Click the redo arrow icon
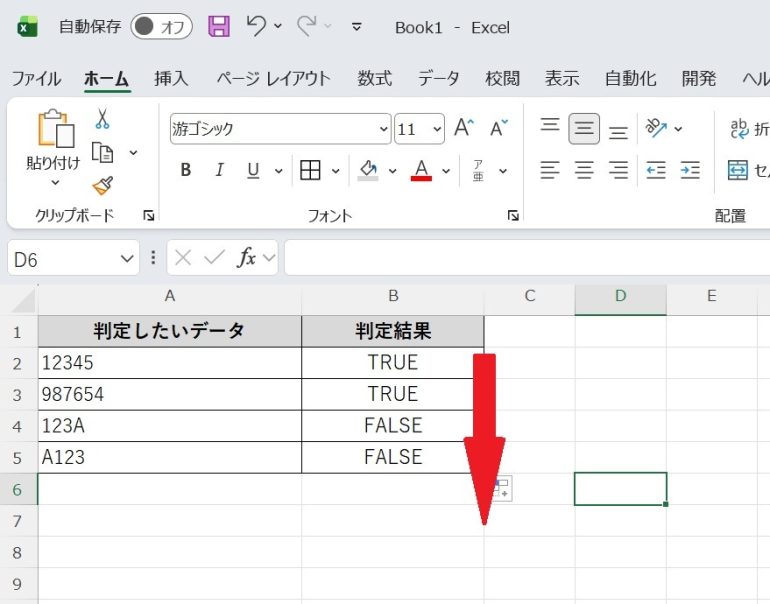Image resolution: width=770 pixels, height=604 pixels. 307,26
